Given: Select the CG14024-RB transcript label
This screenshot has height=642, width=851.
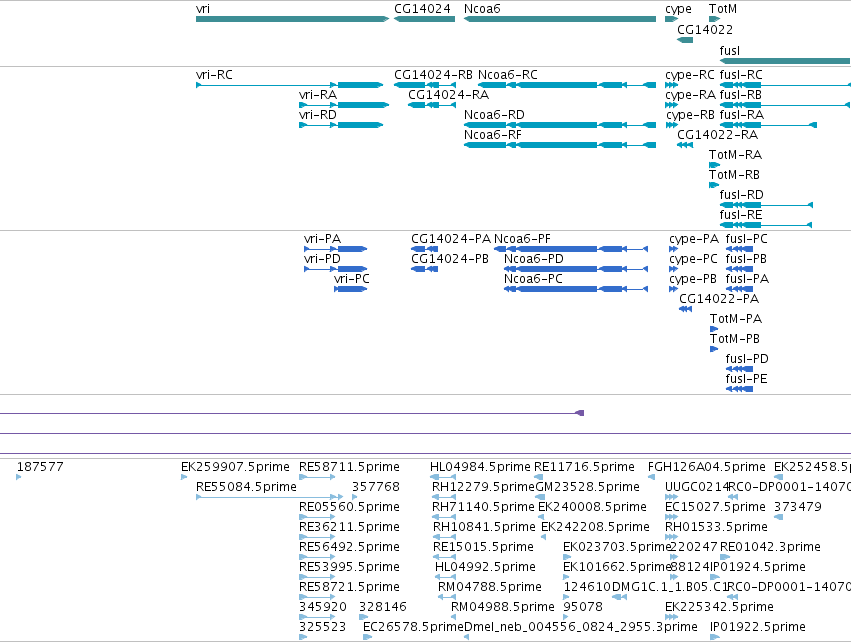Looking at the screenshot, I should [x=433, y=74].
